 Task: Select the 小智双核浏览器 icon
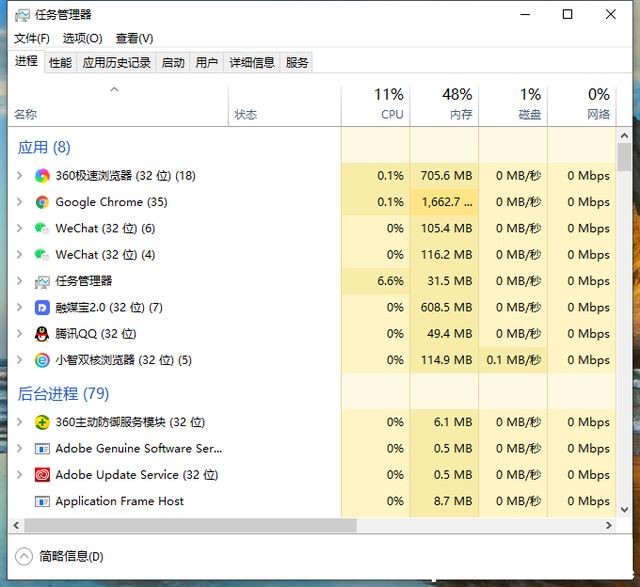(42, 360)
